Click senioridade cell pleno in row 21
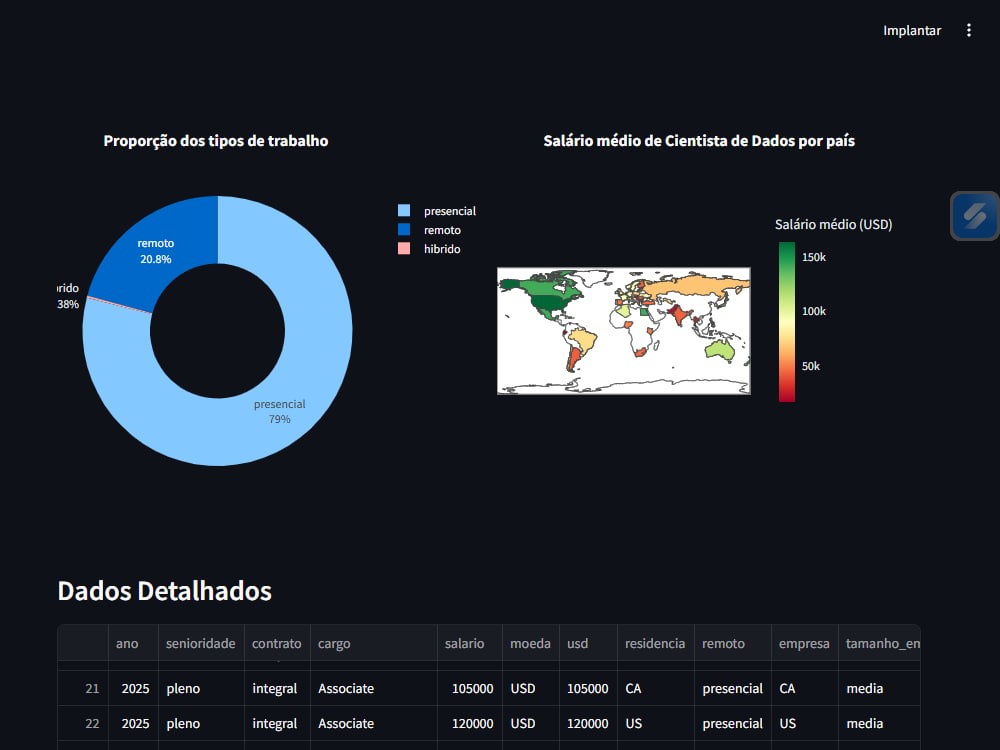1000x750 pixels. [201, 688]
